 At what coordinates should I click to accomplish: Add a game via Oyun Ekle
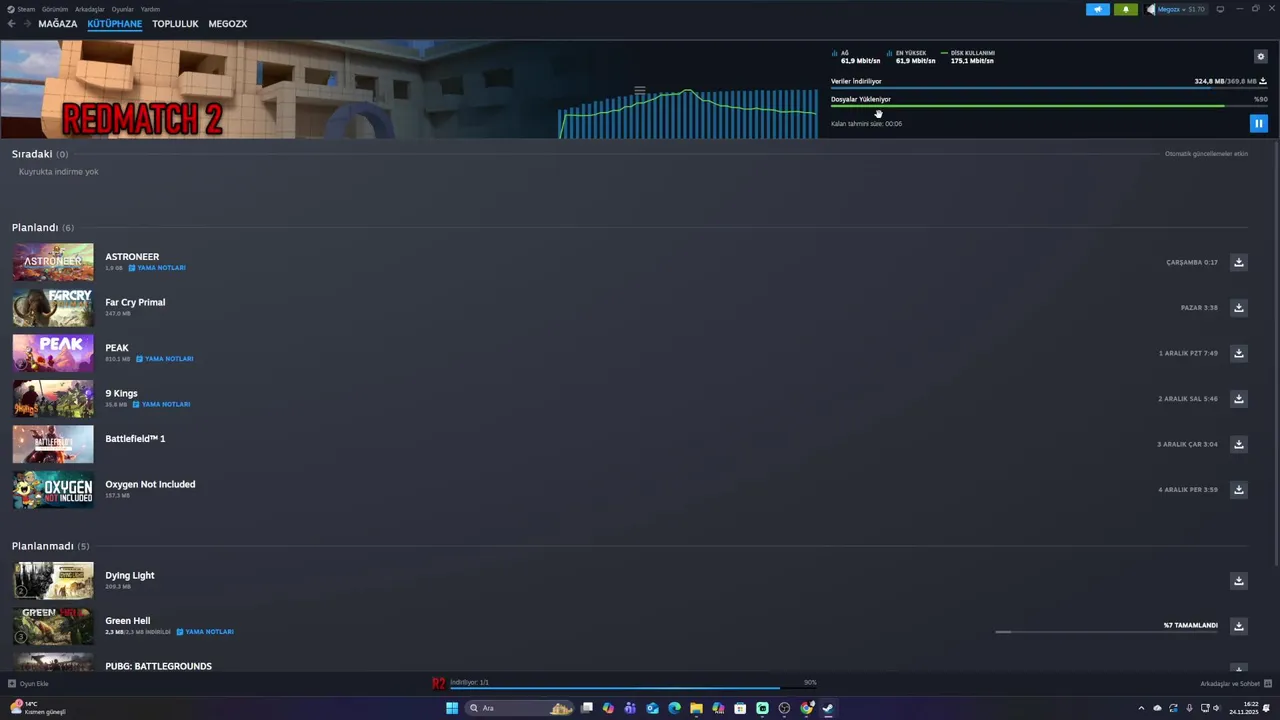point(28,684)
